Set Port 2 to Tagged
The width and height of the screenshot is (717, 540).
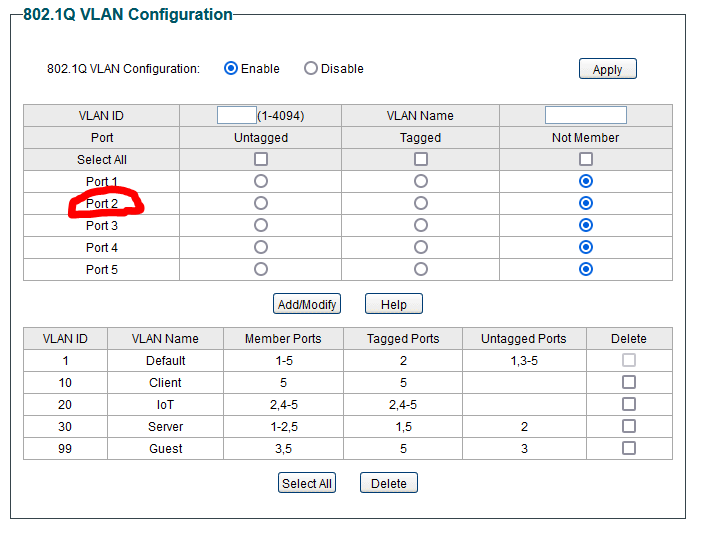click(421, 203)
